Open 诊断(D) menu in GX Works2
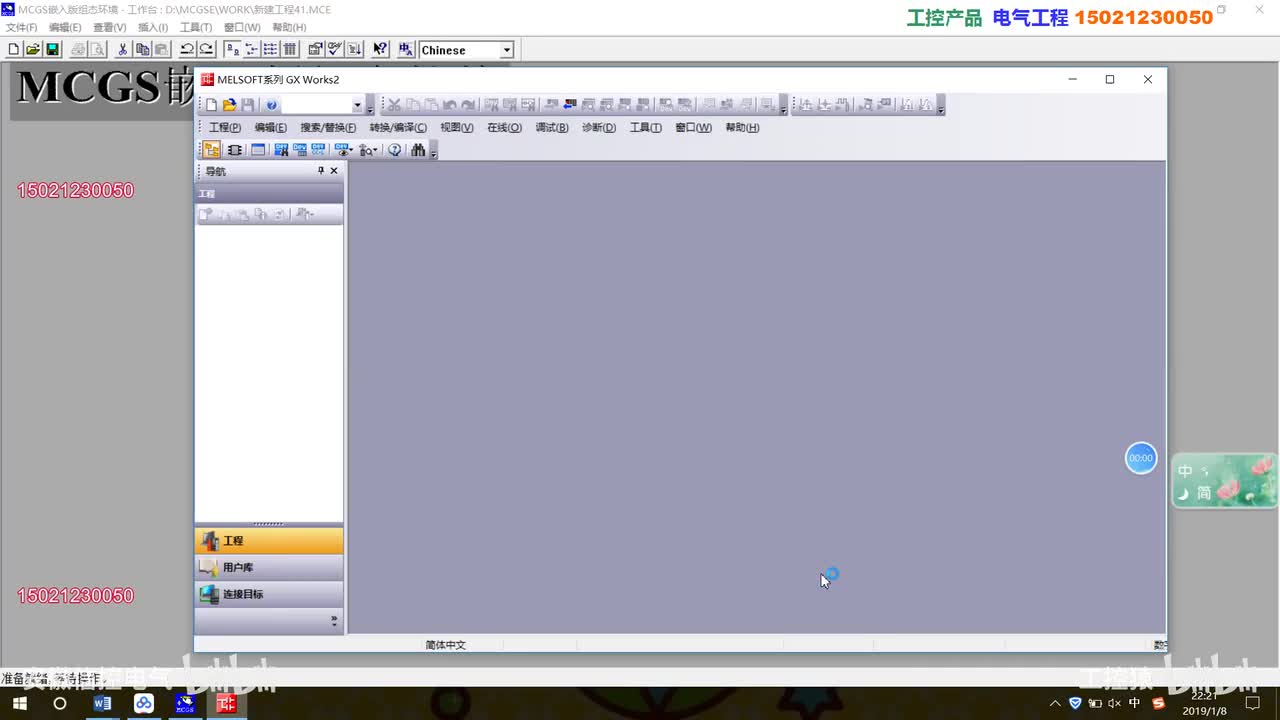Image resolution: width=1280 pixels, height=720 pixels. (599, 128)
